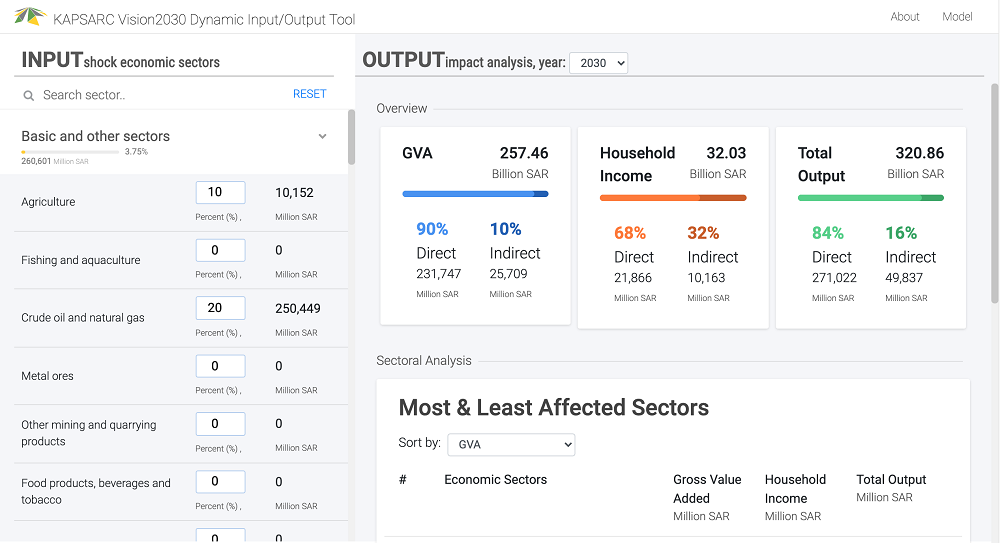Click the output panel scrollbar
This screenshot has width=1000, height=543.
click(x=994, y=193)
